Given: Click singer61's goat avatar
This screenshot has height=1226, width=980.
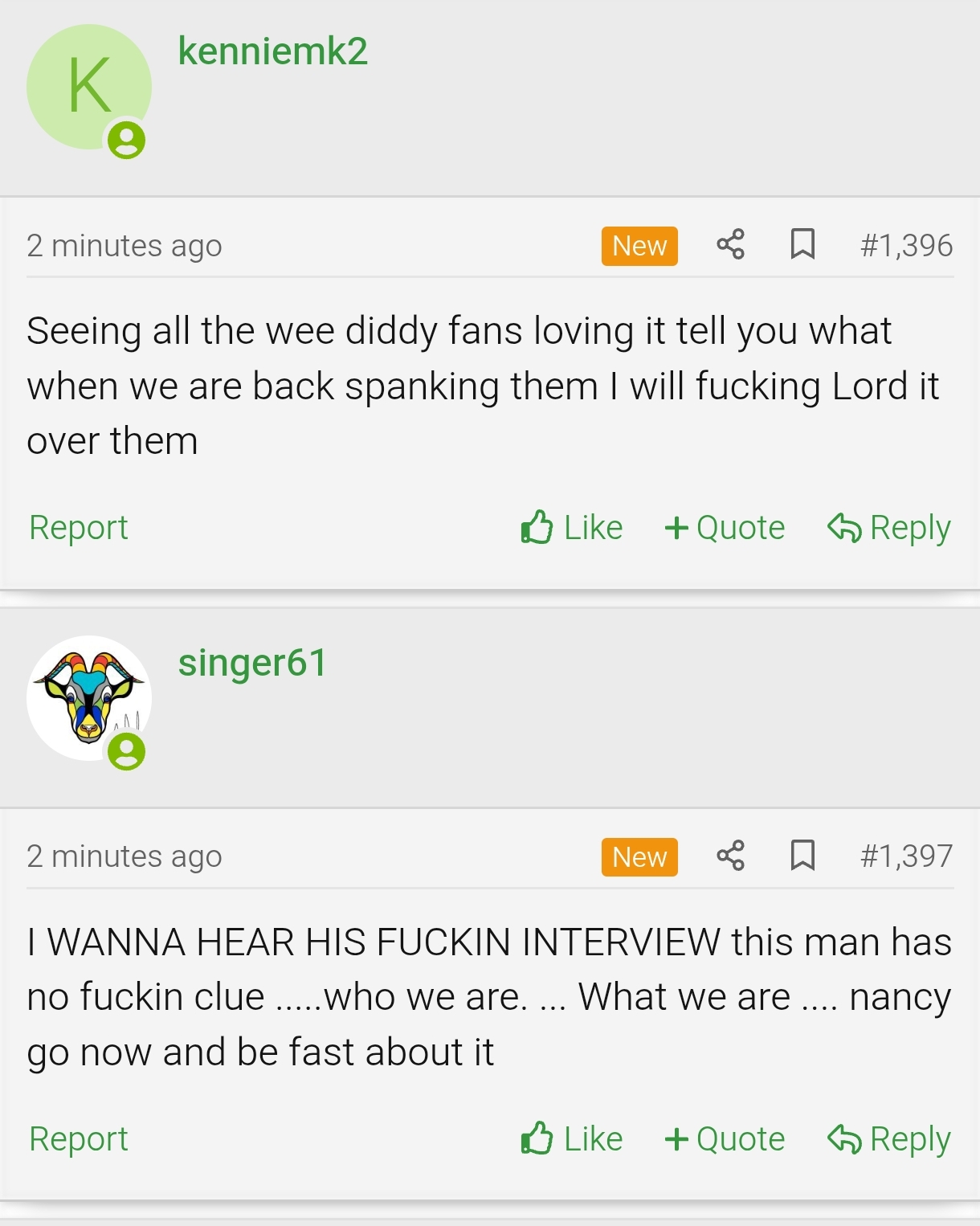Looking at the screenshot, I should click(x=89, y=698).
